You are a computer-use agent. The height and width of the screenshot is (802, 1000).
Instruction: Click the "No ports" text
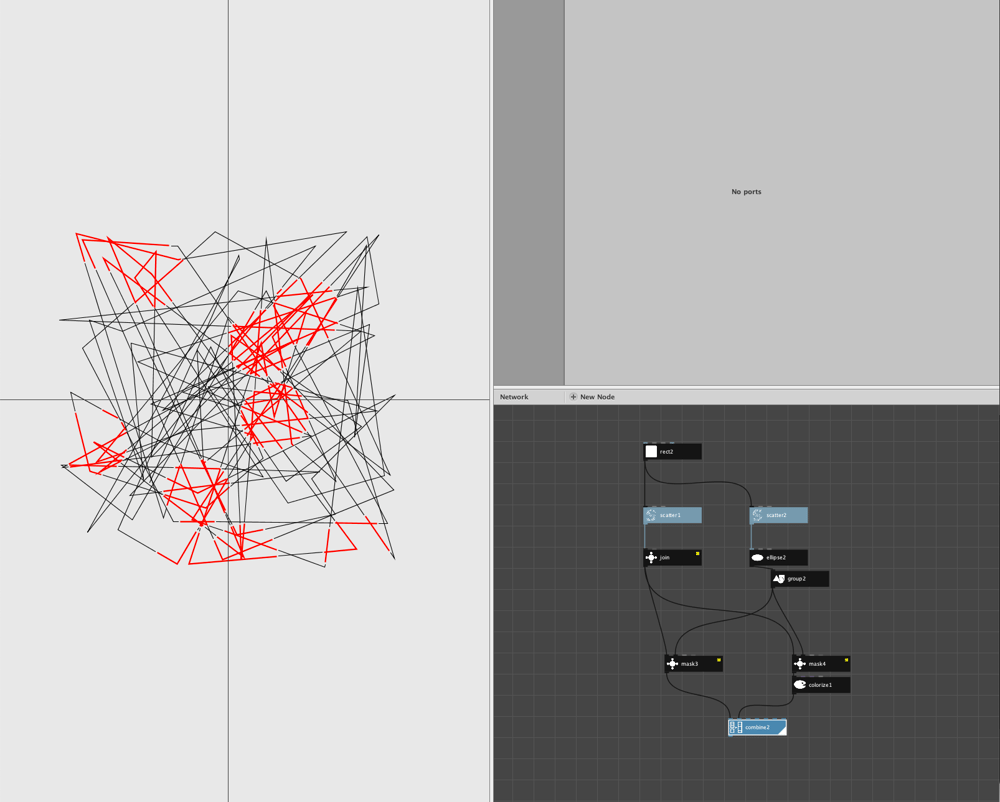(x=746, y=191)
